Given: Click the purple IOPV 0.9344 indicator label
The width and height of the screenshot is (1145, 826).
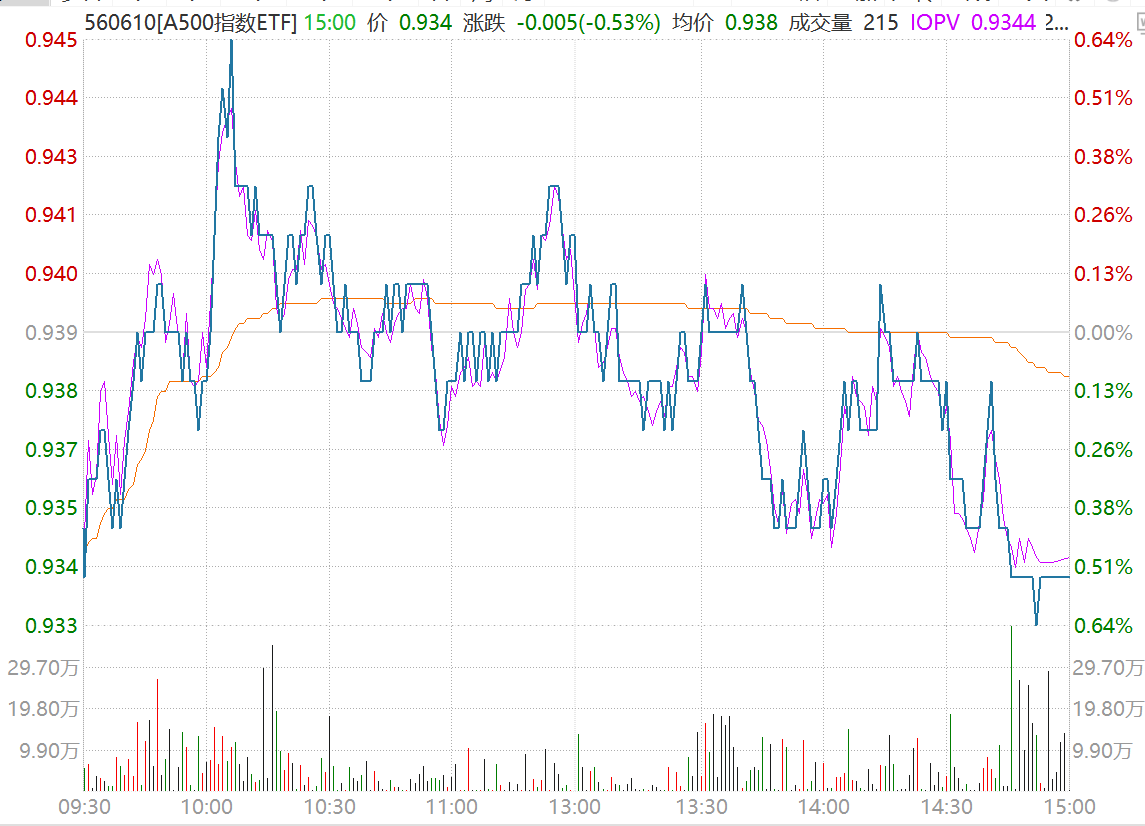Looking at the screenshot, I should point(973,22).
